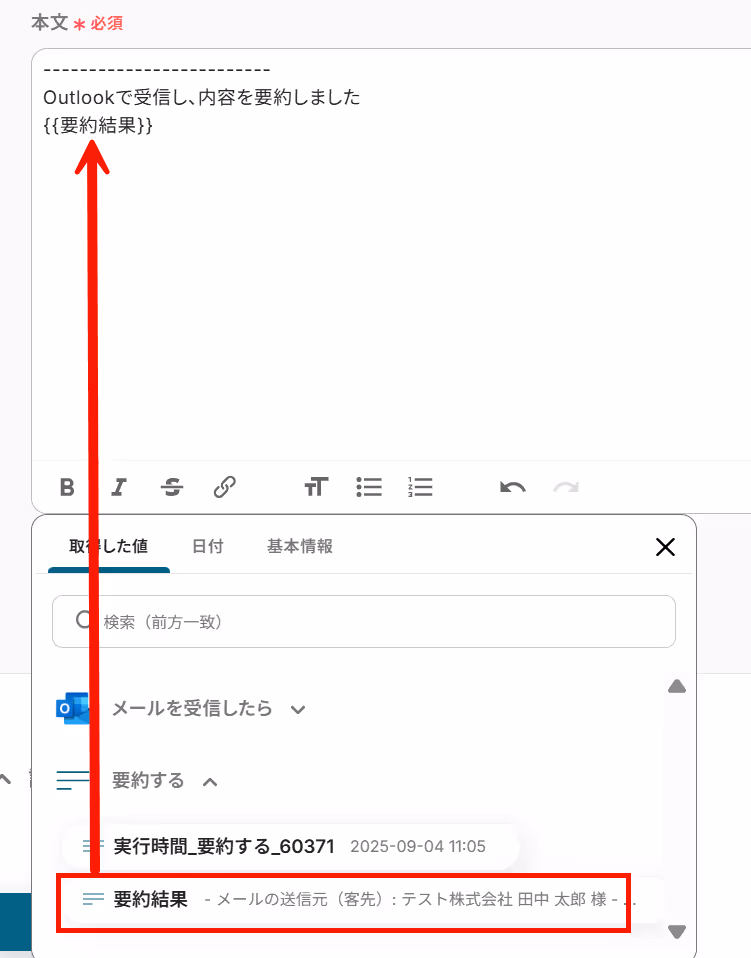751x958 pixels.
Task: Insert a bulleted list
Action: click(369, 487)
